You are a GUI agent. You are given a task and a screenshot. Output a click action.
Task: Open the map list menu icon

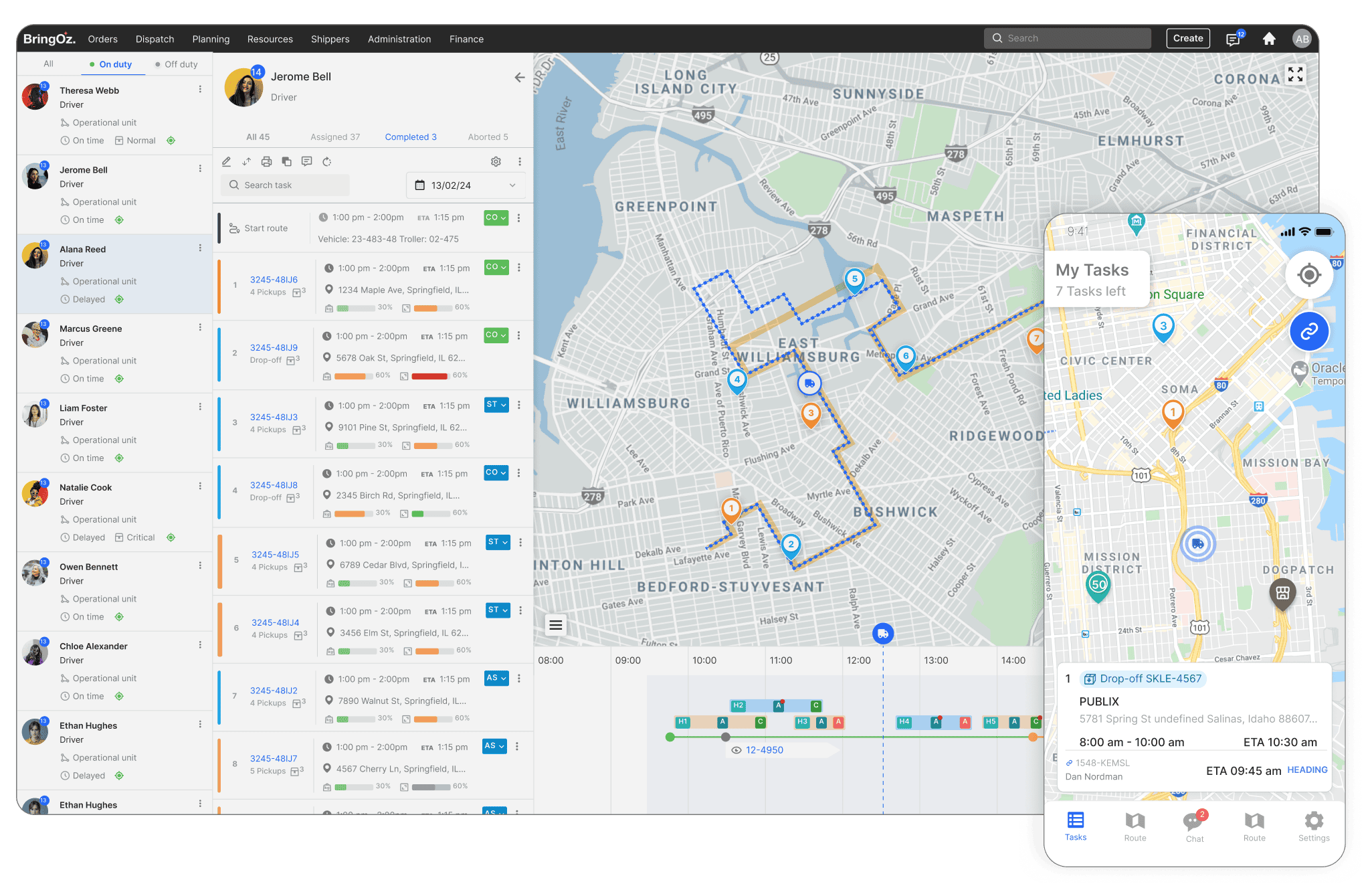coord(555,625)
